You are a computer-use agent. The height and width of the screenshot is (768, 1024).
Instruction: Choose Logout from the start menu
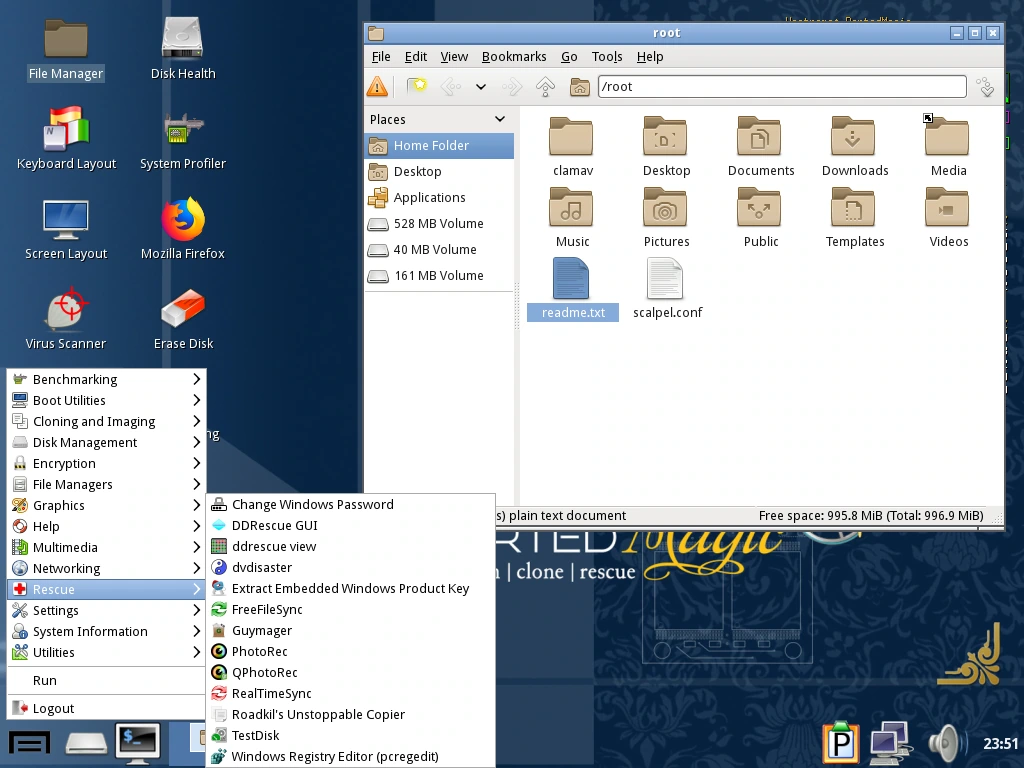pyautogui.click(x=106, y=708)
